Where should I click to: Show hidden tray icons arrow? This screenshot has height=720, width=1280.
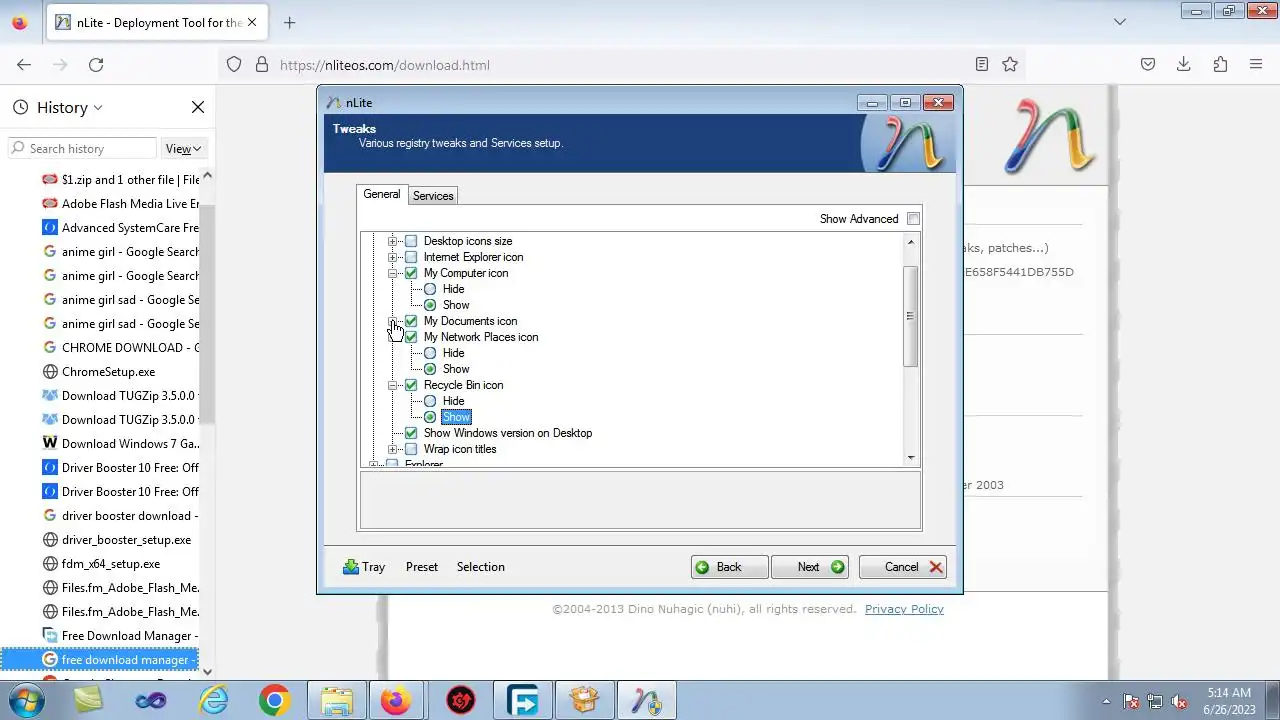1105,701
